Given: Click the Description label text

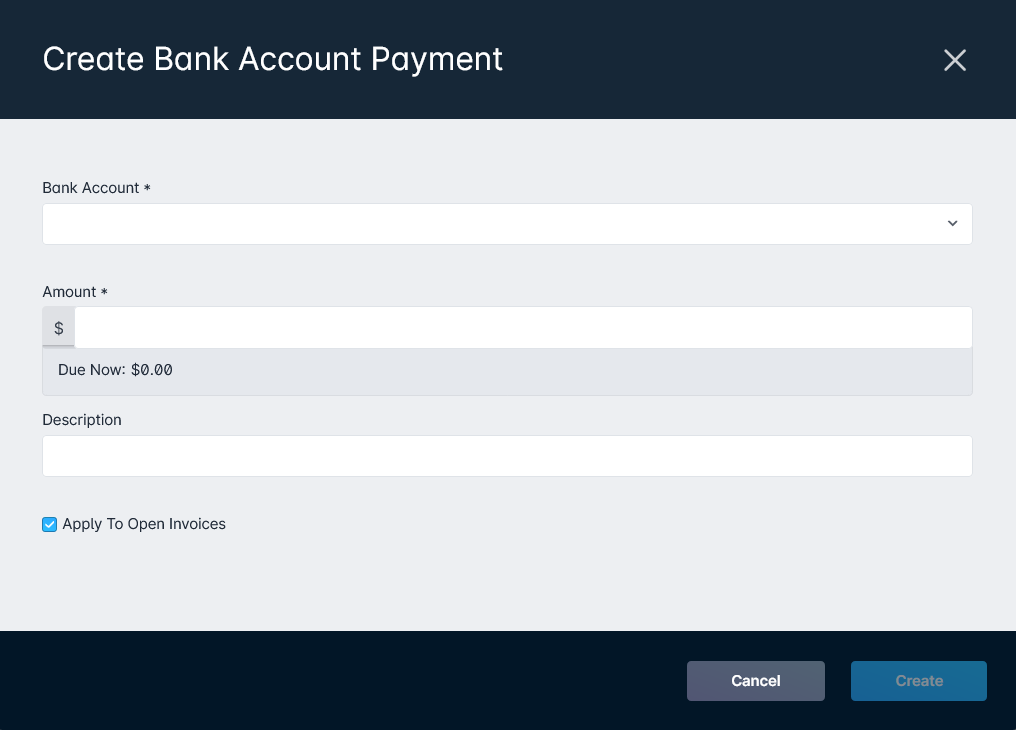Looking at the screenshot, I should click(x=81, y=419).
